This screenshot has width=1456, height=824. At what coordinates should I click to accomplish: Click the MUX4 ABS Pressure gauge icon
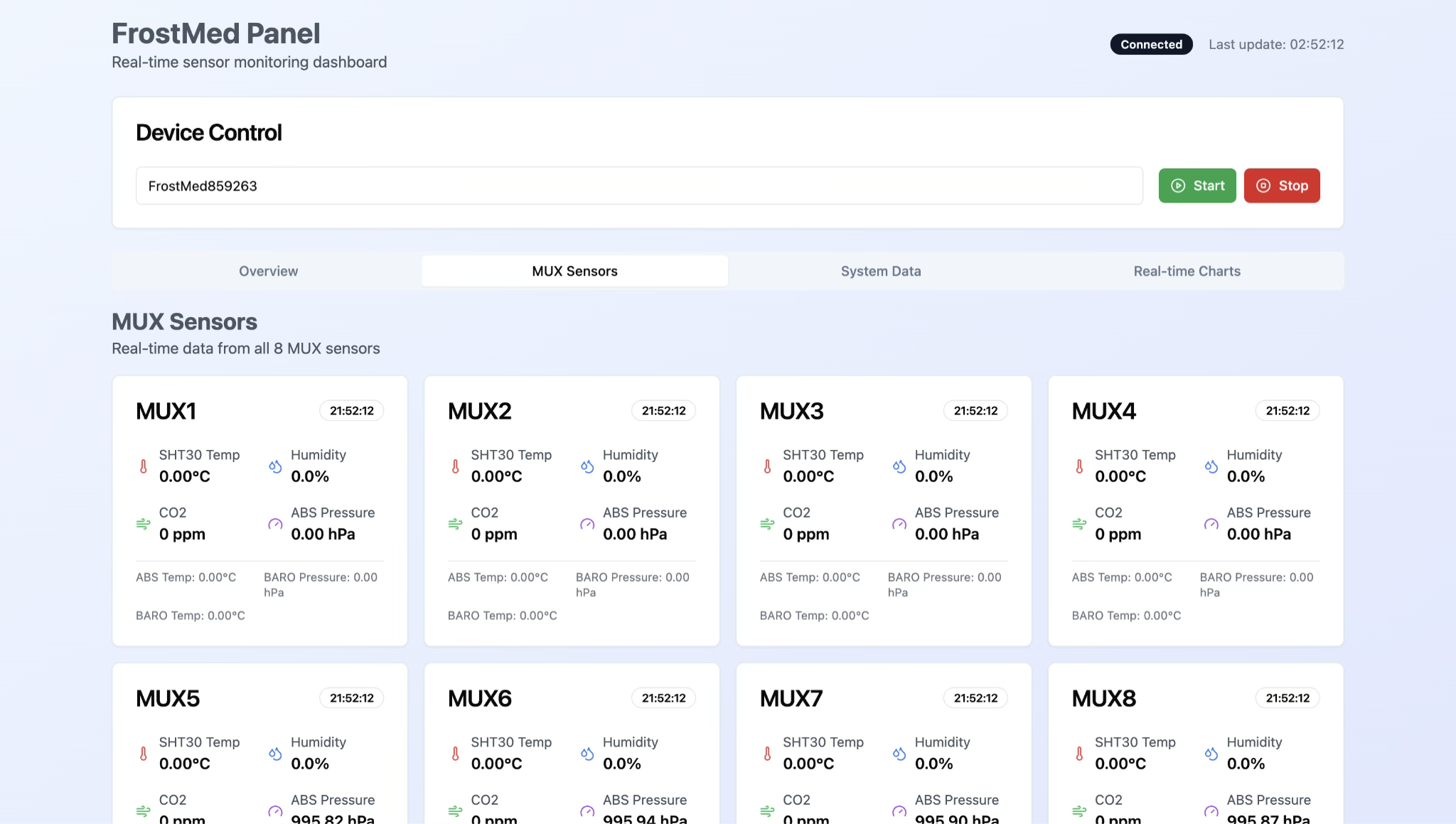1211,524
